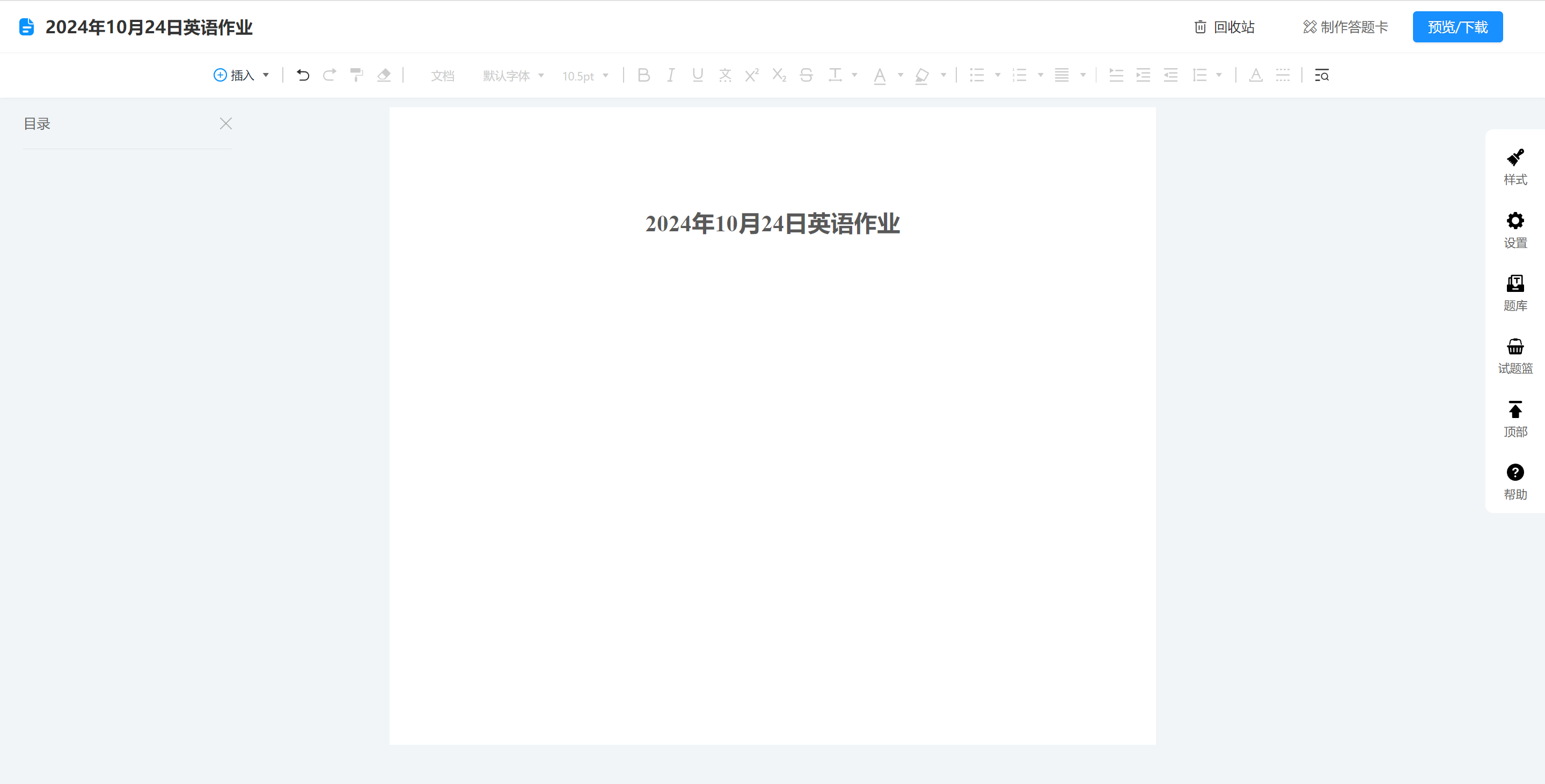This screenshot has height=784, width=1545.
Task: Click the bulleted list icon
Action: (x=977, y=75)
